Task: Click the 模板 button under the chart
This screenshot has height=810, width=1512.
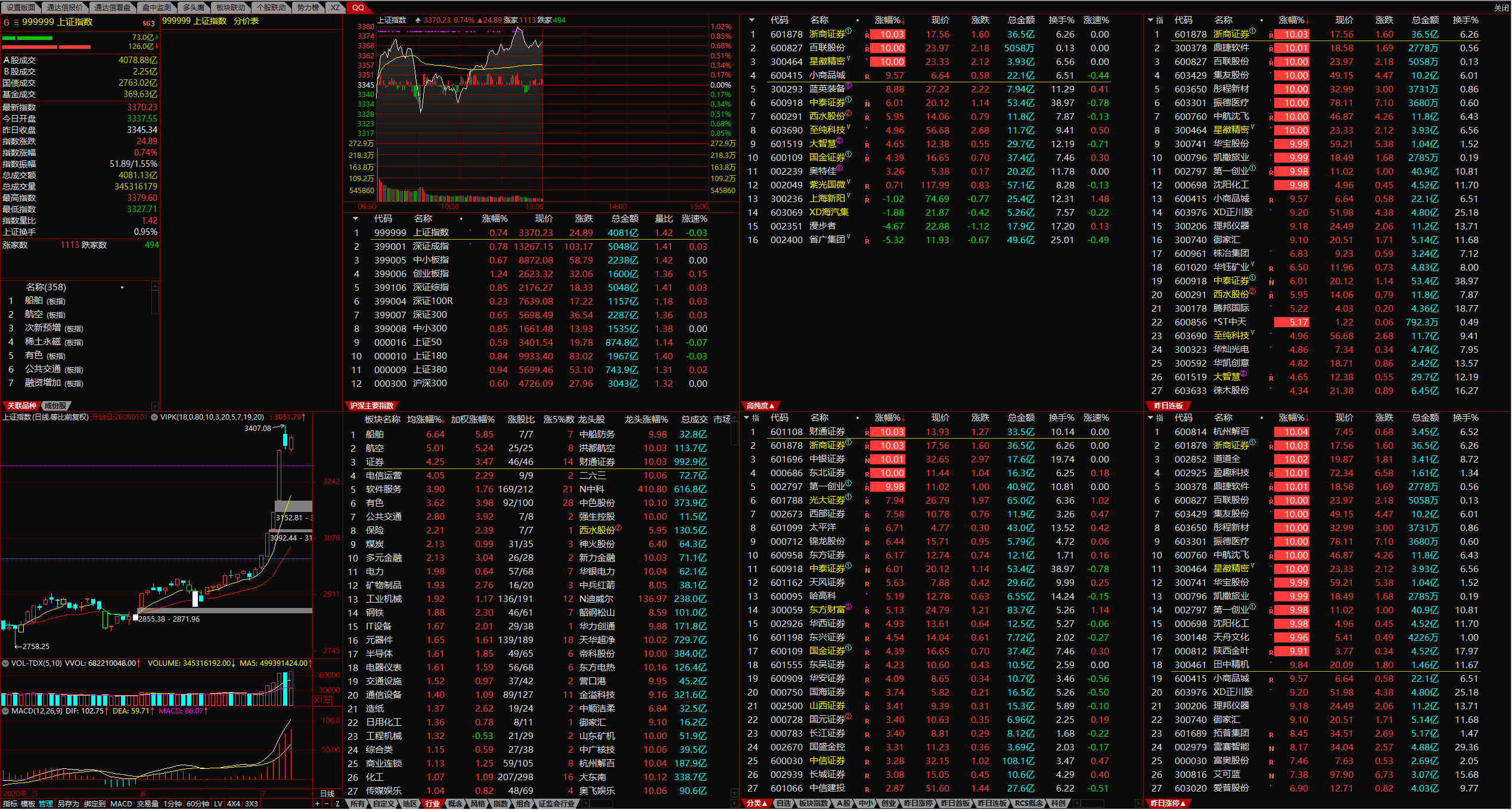Action: [28, 803]
